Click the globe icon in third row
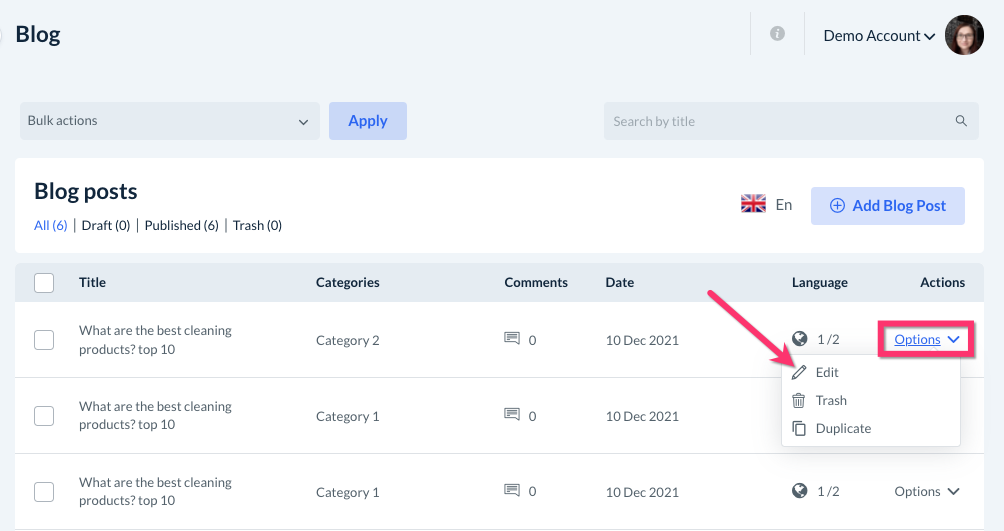Viewport: 1004px width, 531px height. [799, 491]
